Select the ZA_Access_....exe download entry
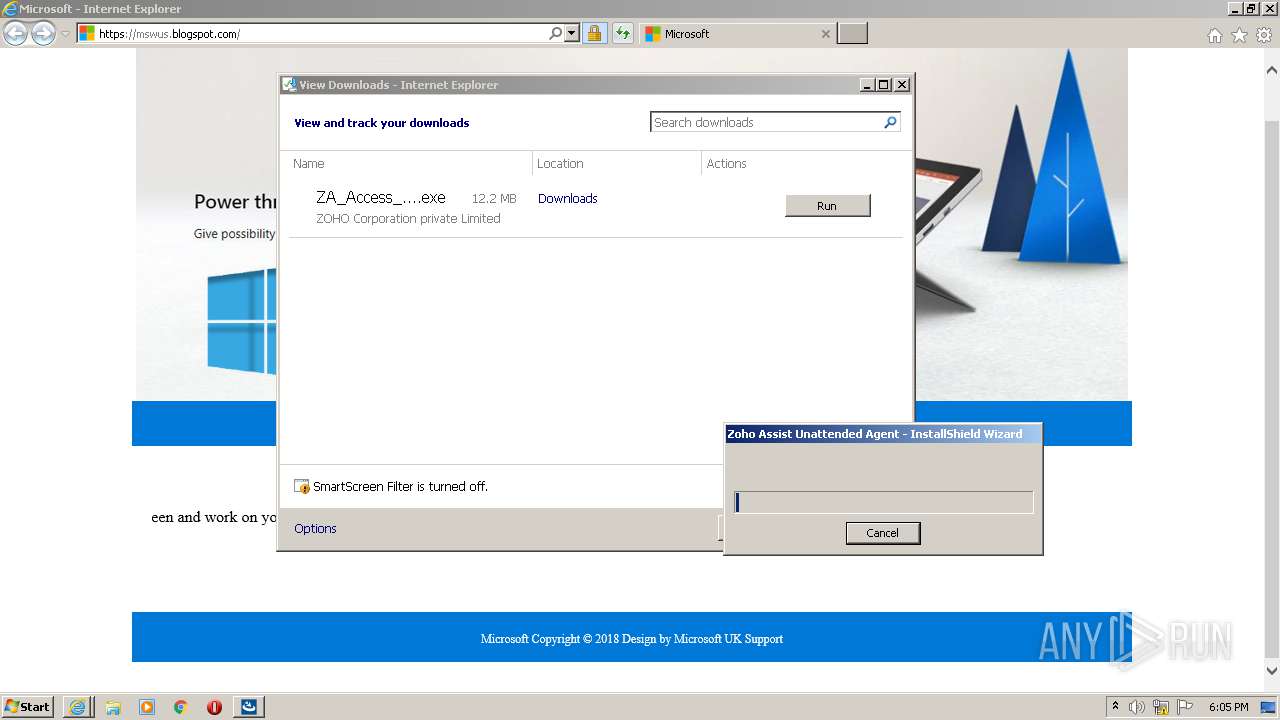Image resolution: width=1280 pixels, height=720 pixels. click(596, 207)
